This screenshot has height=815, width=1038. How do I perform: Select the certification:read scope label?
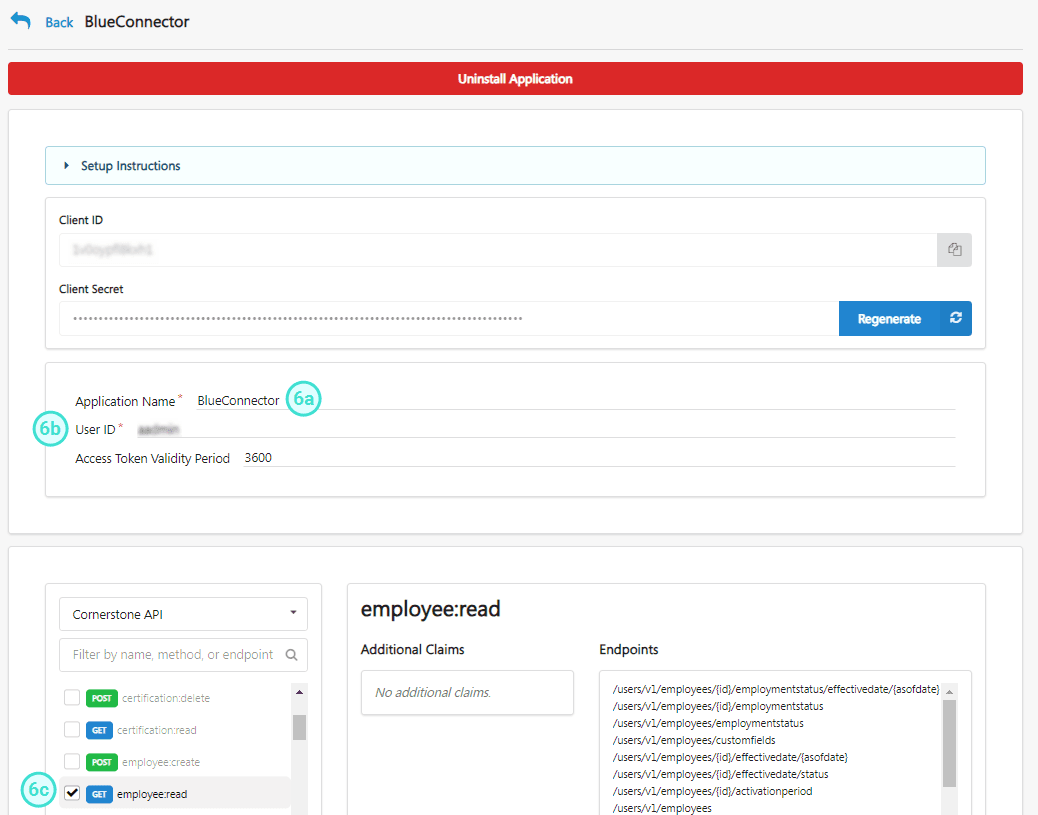click(157, 730)
